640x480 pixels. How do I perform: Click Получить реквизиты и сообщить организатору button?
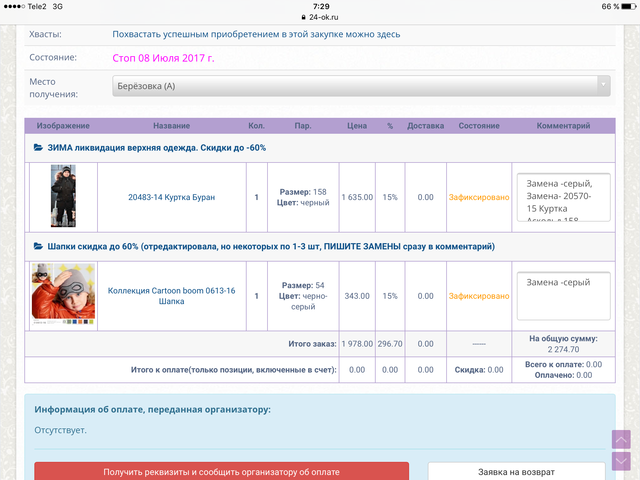pos(221,471)
